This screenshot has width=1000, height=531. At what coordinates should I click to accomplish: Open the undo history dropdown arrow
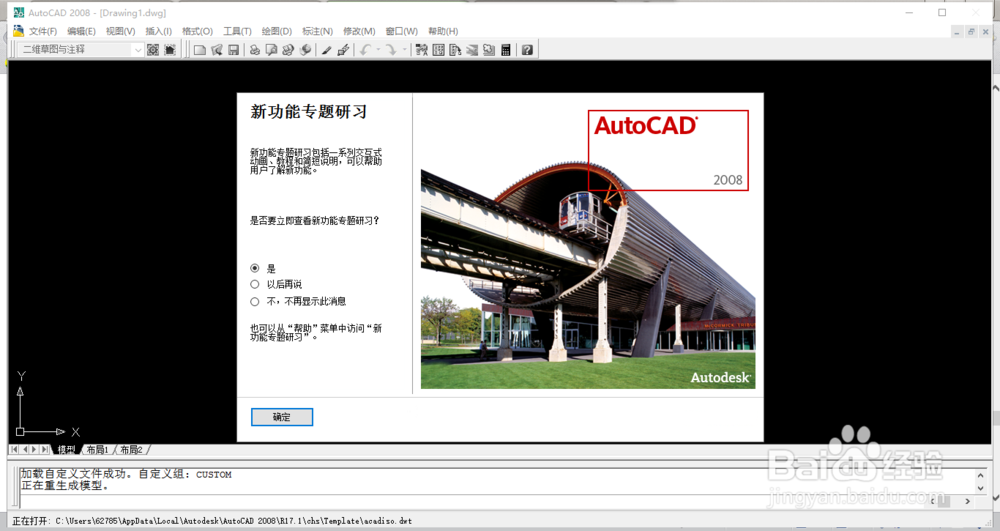378,50
